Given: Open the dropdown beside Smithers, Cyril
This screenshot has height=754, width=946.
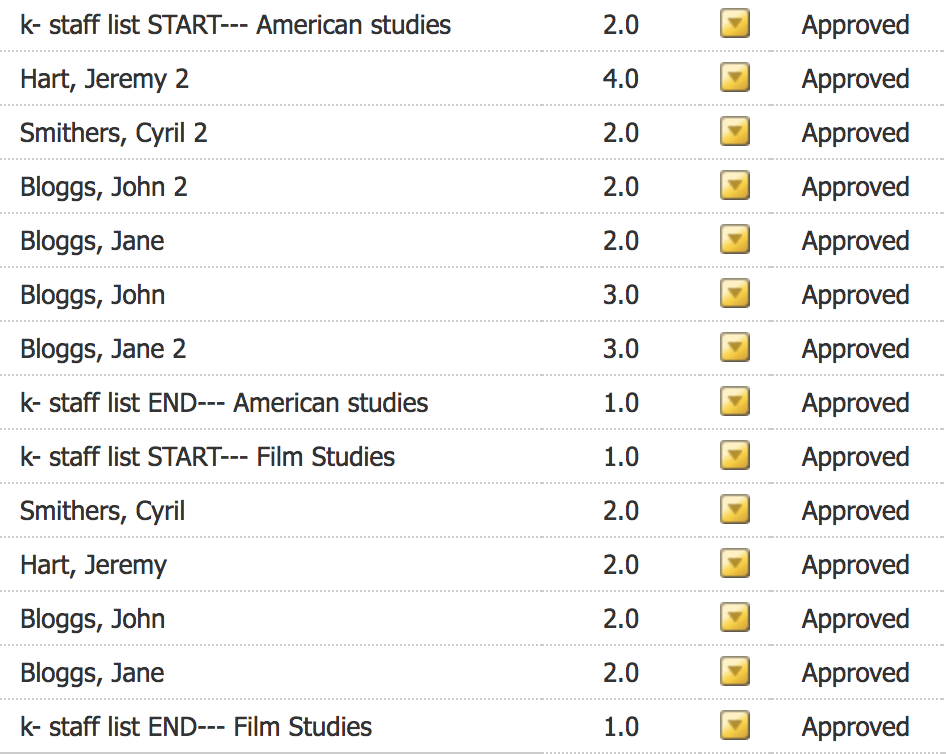Looking at the screenshot, I should 735,510.
